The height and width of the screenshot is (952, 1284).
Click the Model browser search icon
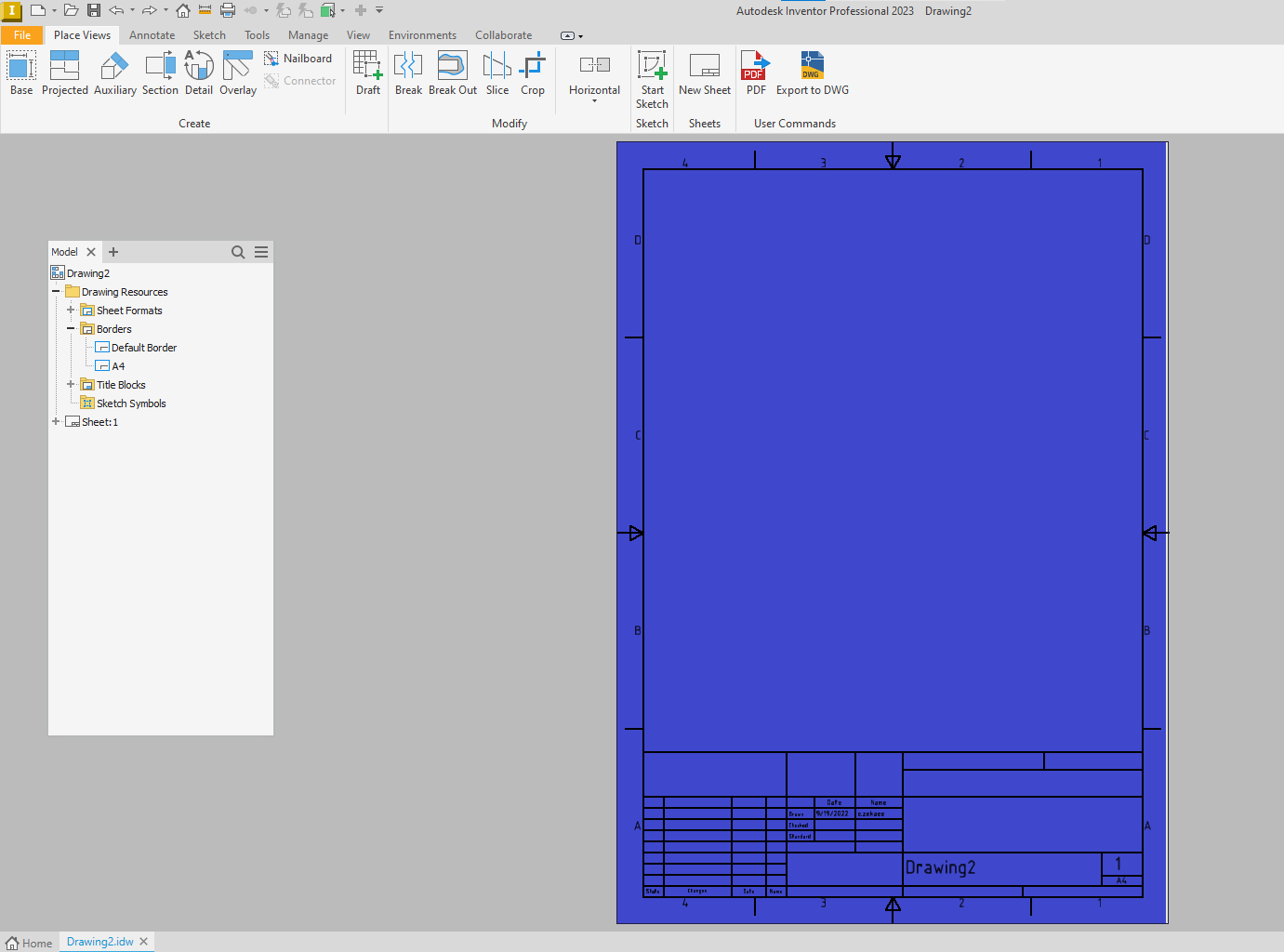tap(238, 252)
